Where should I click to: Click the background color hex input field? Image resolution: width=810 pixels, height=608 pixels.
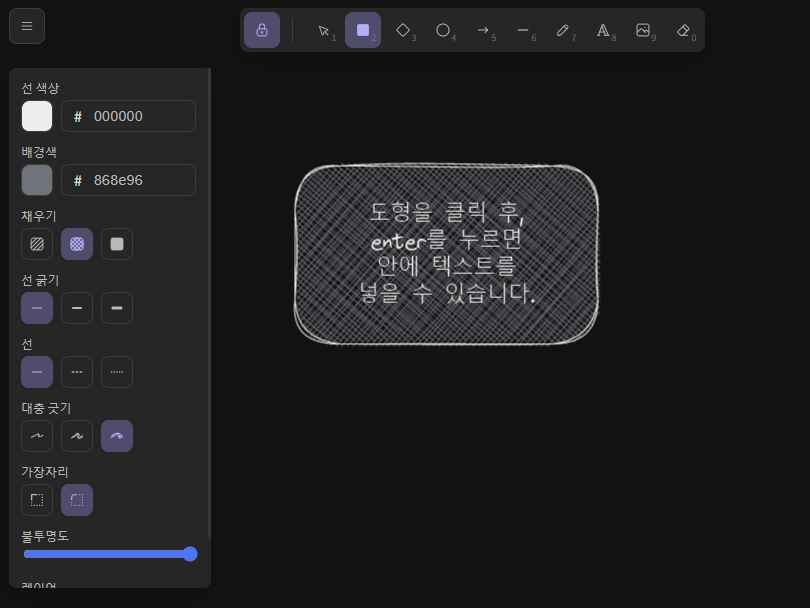click(128, 180)
